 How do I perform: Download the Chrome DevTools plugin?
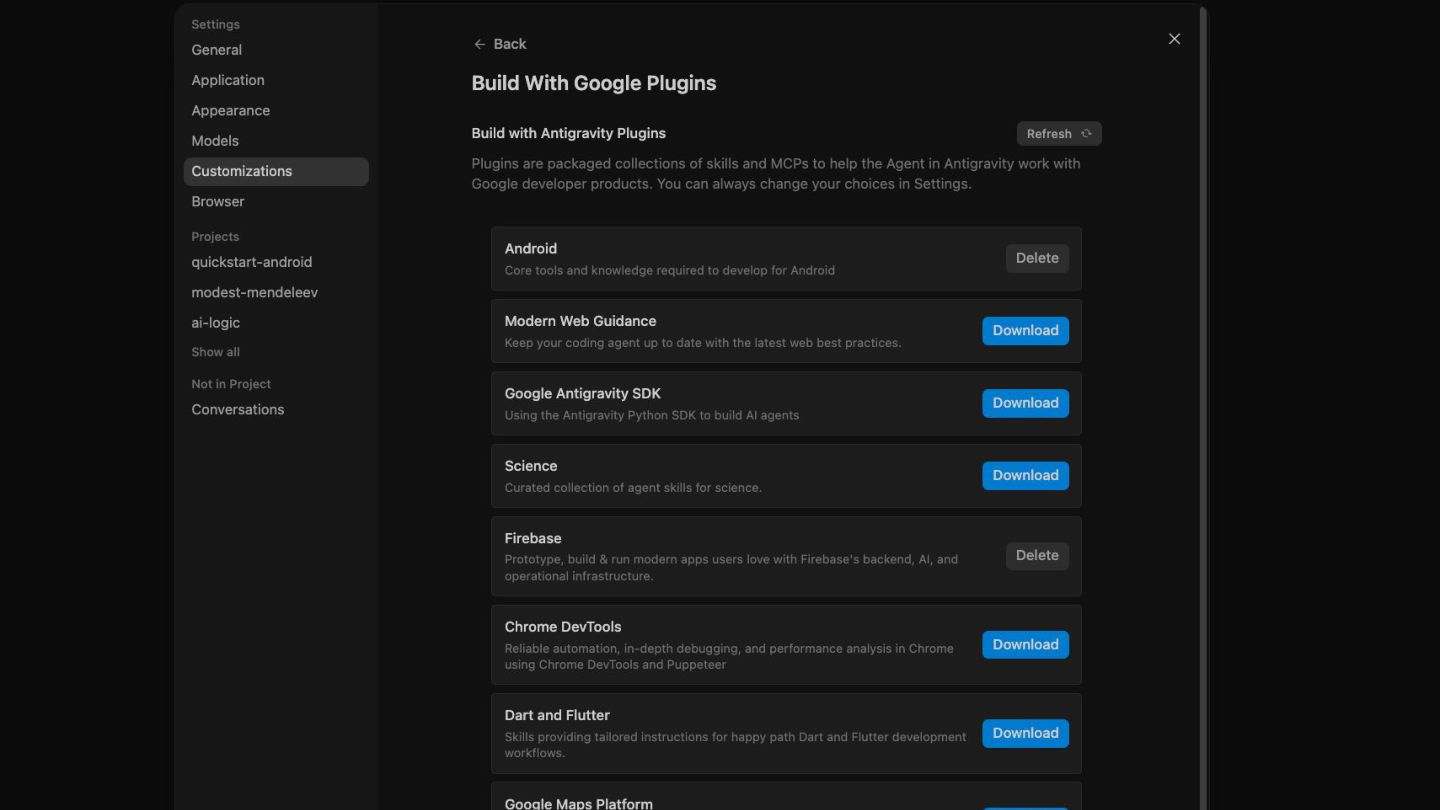click(x=1025, y=645)
